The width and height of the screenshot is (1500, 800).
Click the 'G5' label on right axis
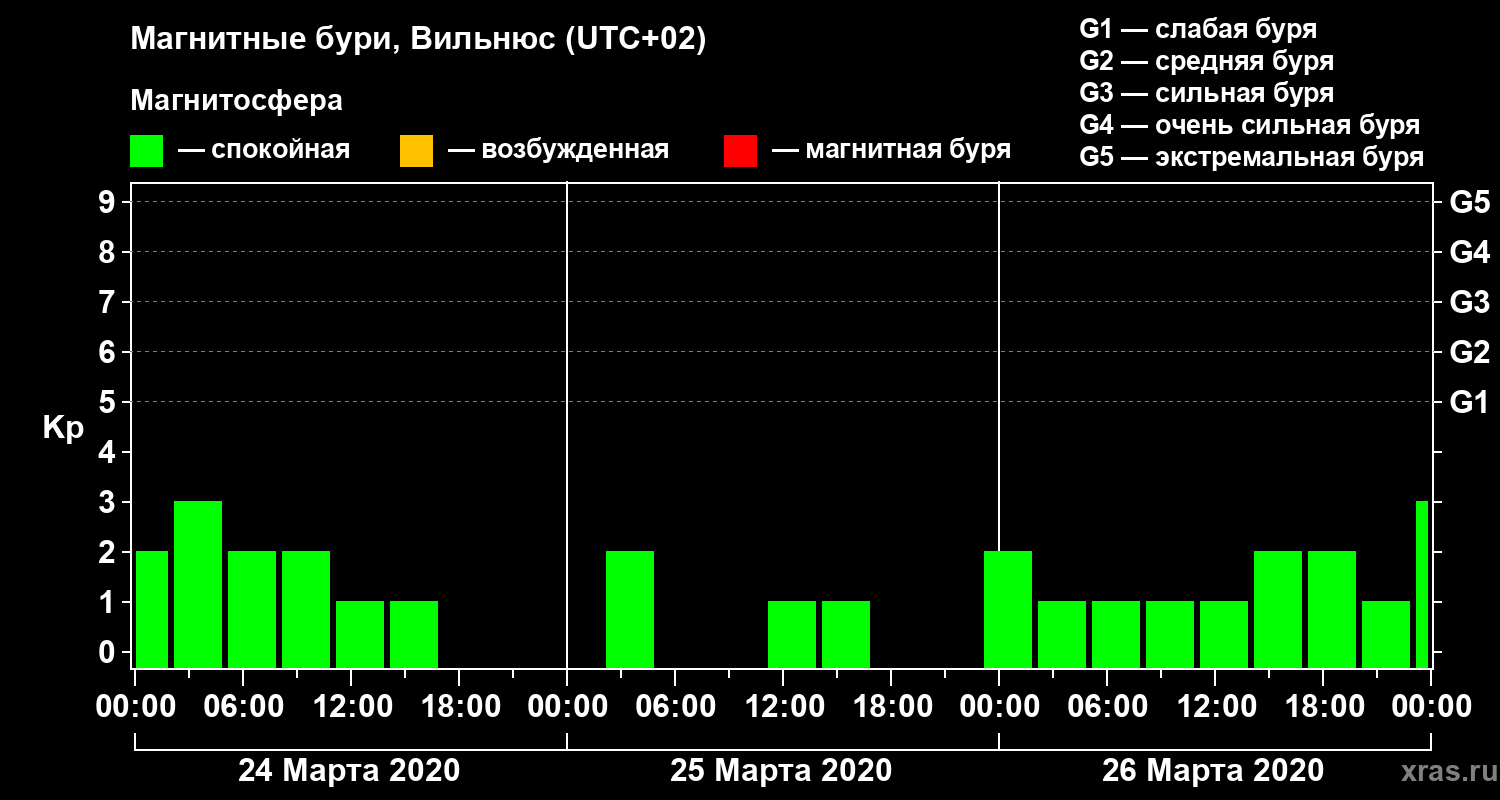click(1469, 202)
